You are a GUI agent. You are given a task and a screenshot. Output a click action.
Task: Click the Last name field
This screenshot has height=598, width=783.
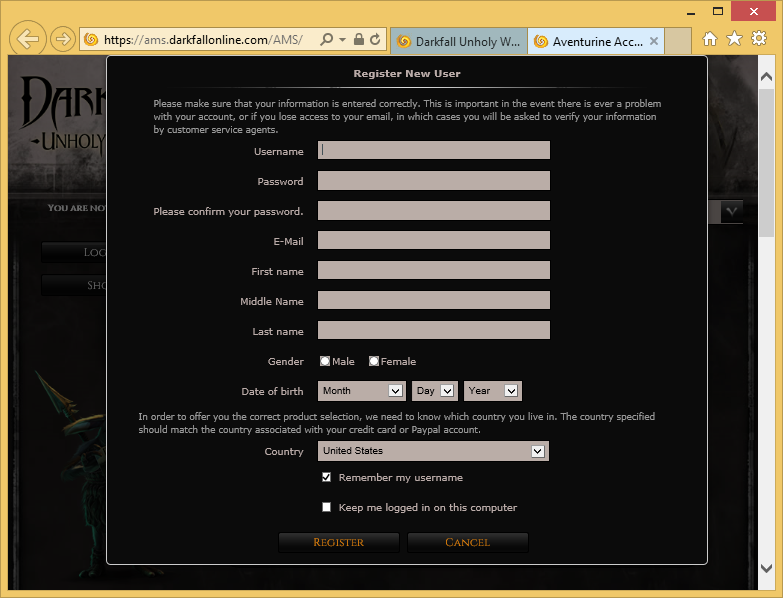click(x=433, y=330)
